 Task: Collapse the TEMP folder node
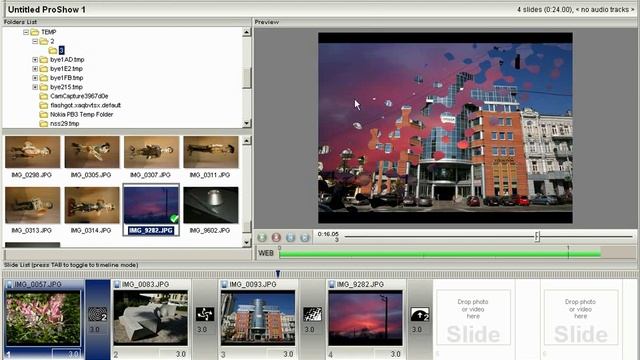[x=26, y=32]
